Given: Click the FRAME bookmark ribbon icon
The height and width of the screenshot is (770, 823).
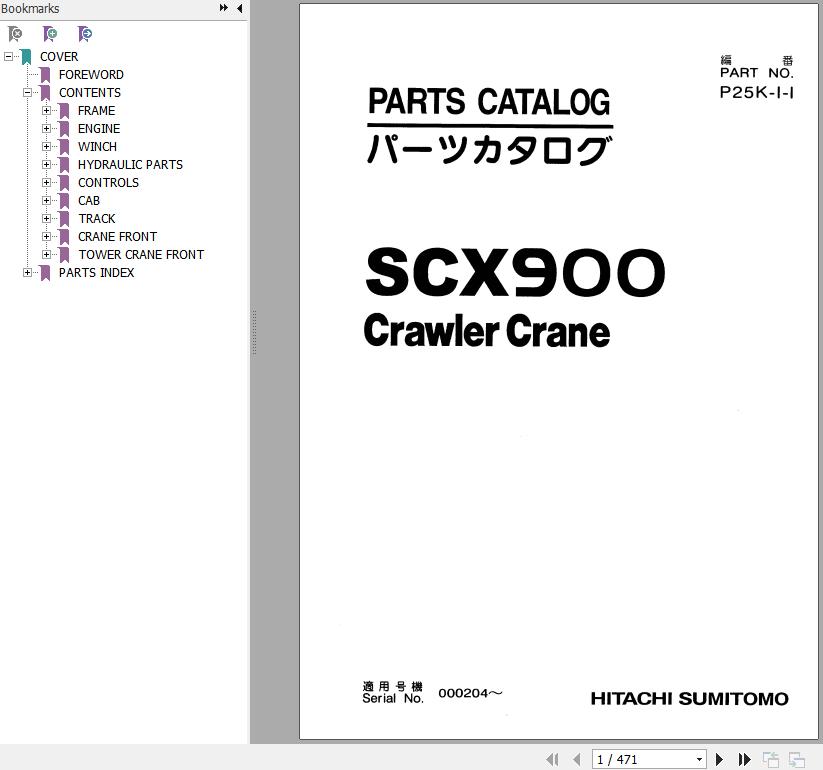Looking at the screenshot, I should pyautogui.click(x=64, y=111).
